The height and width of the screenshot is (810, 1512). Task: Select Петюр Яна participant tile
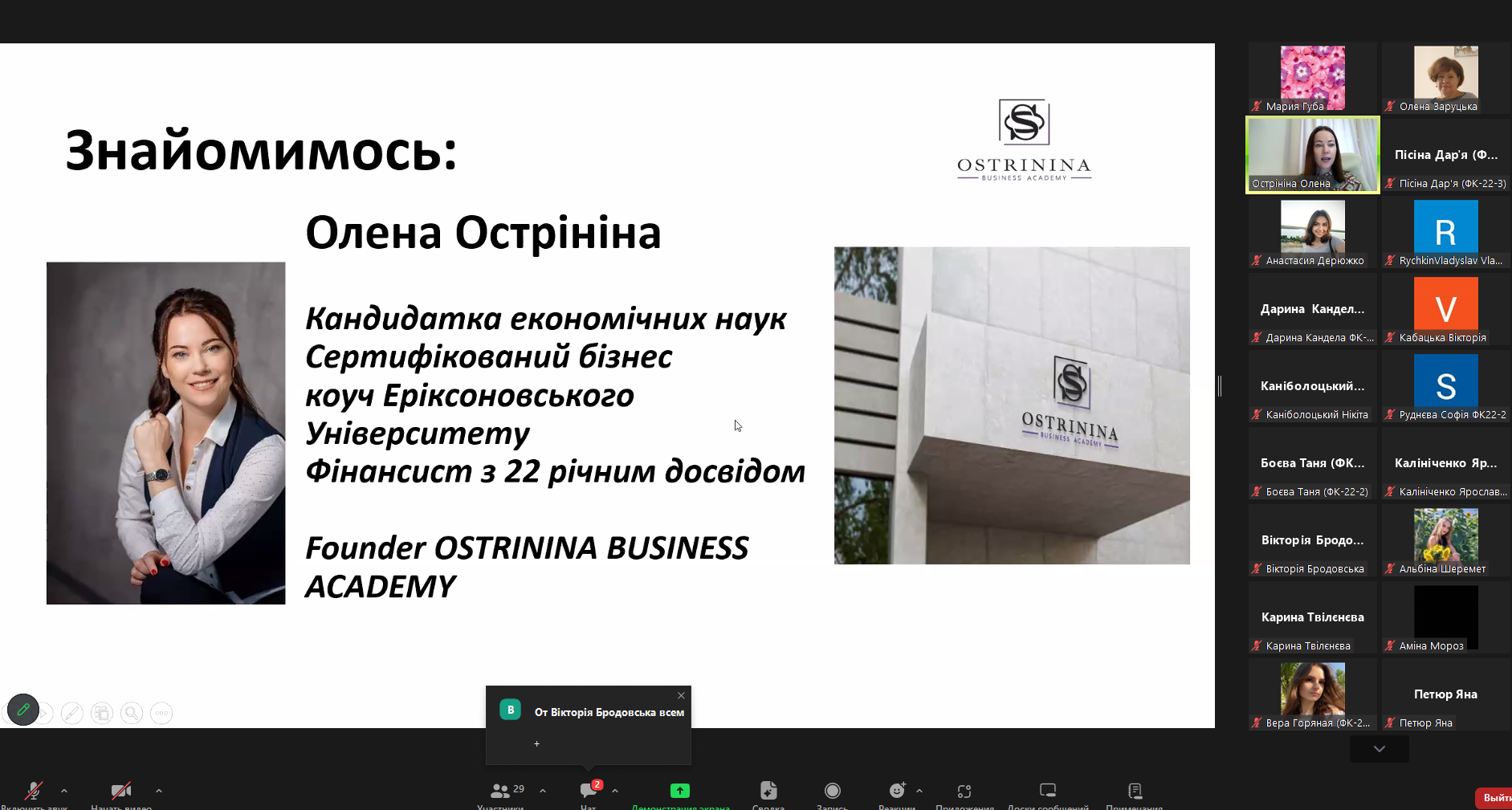(x=1446, y=694)
